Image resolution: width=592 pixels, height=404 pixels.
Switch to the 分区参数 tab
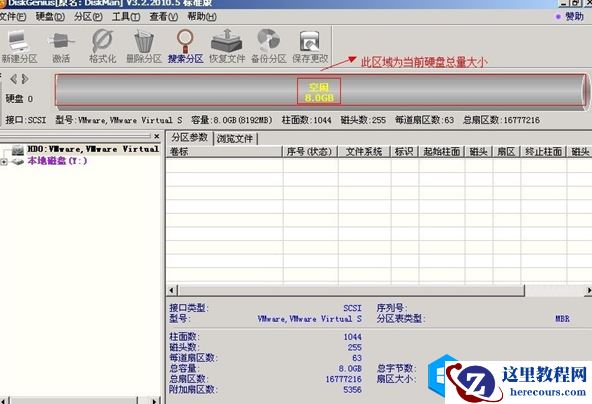190,138
